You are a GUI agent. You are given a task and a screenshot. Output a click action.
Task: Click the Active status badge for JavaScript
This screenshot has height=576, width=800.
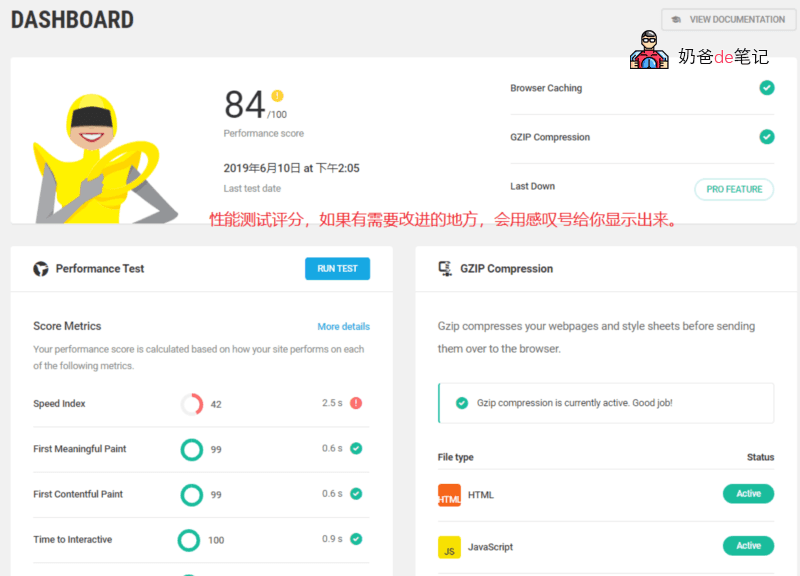[x=748, y=546]
